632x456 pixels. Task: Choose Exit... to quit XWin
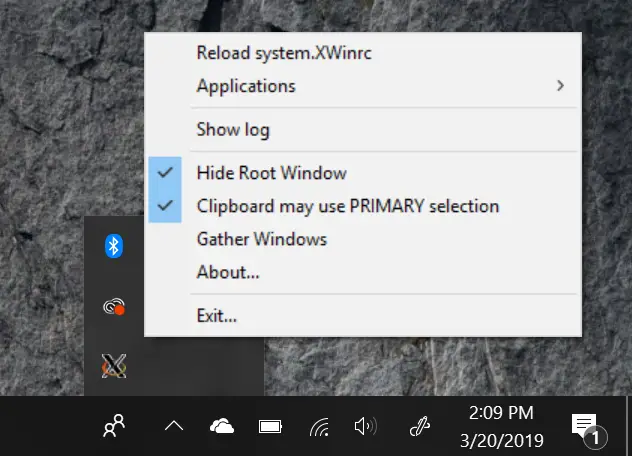tap(363, 315)
